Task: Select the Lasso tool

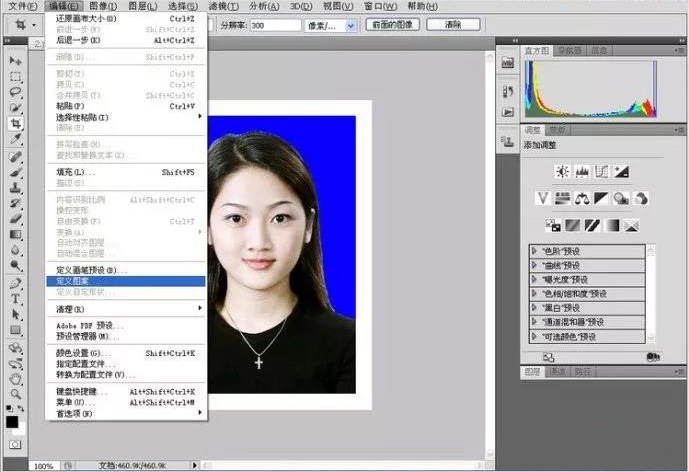Action: tap(16, 92)
